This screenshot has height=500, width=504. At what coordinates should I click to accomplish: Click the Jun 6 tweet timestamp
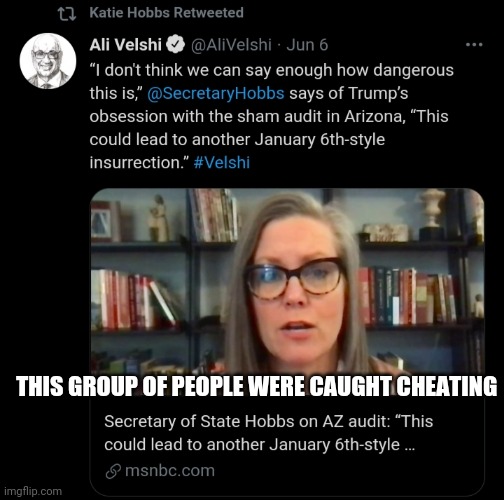(x=307, y=45)
